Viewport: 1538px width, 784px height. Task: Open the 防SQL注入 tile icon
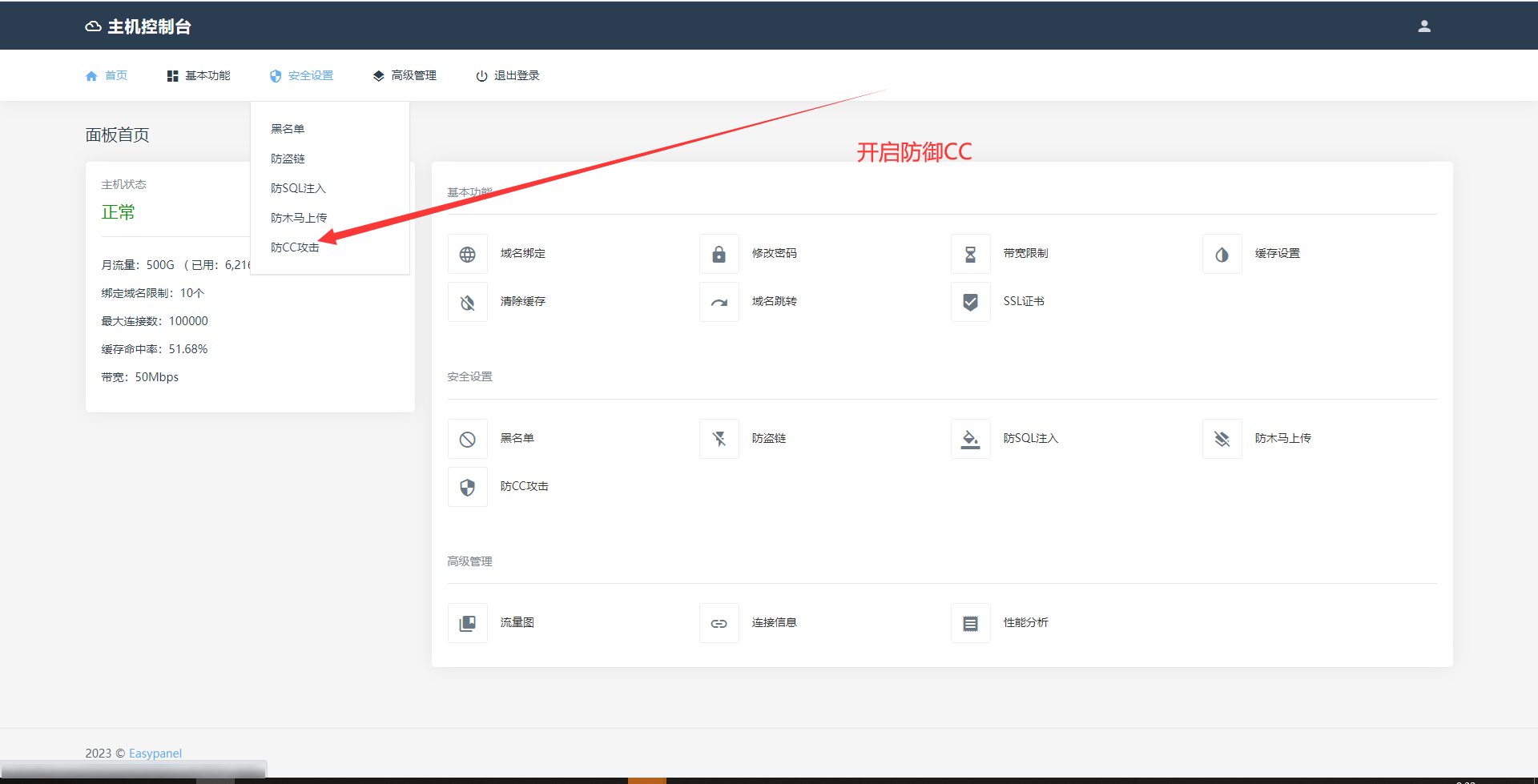click(970, 439)
